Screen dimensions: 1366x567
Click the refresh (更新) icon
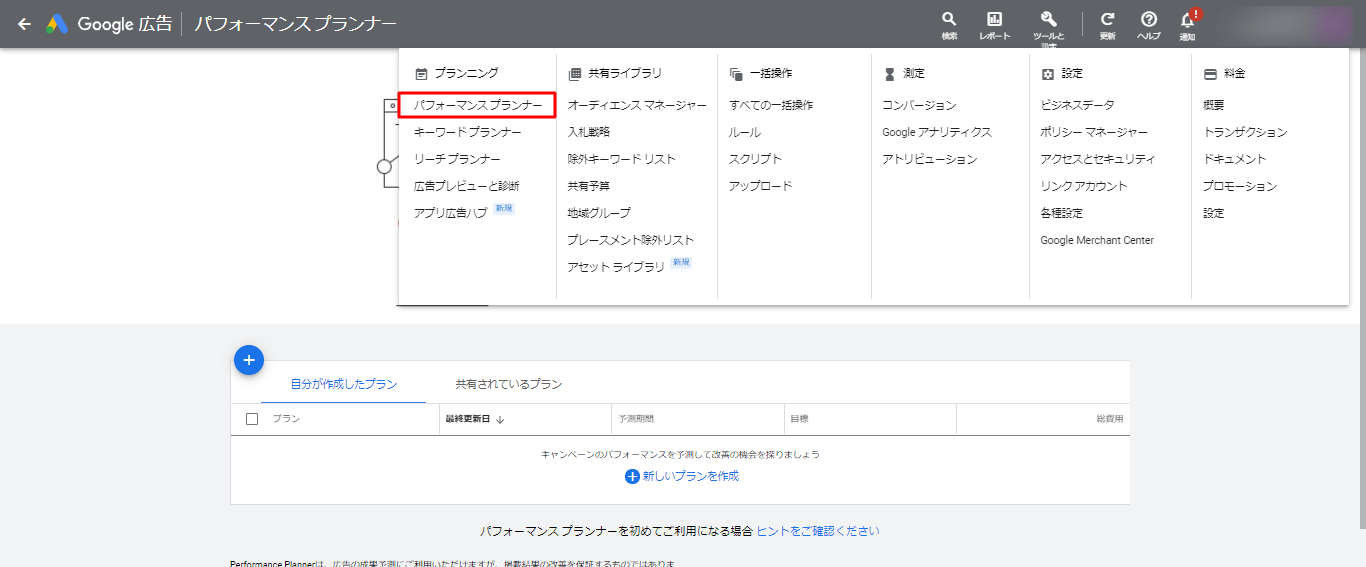tap(1107, 19)
